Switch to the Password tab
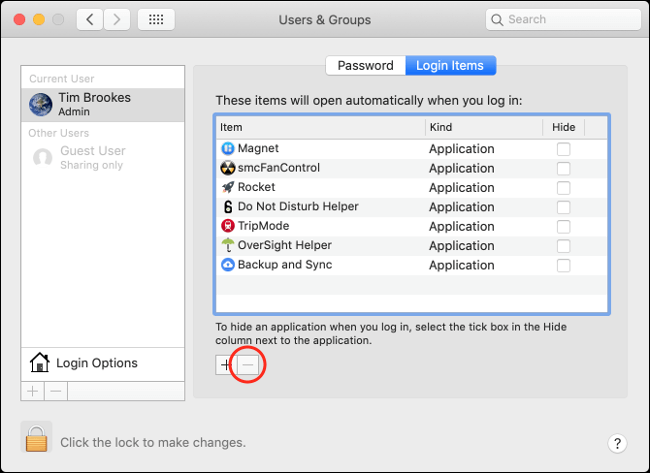650x473 pixels. 365,65
